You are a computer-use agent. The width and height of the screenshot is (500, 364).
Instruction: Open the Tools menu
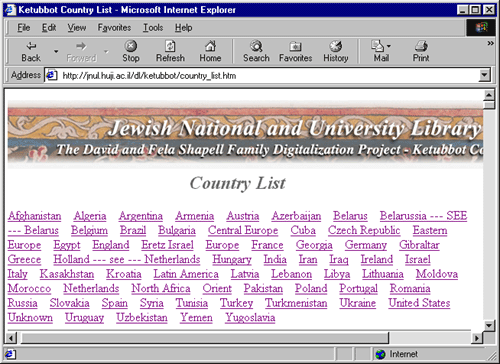click(x=153, y=28)
